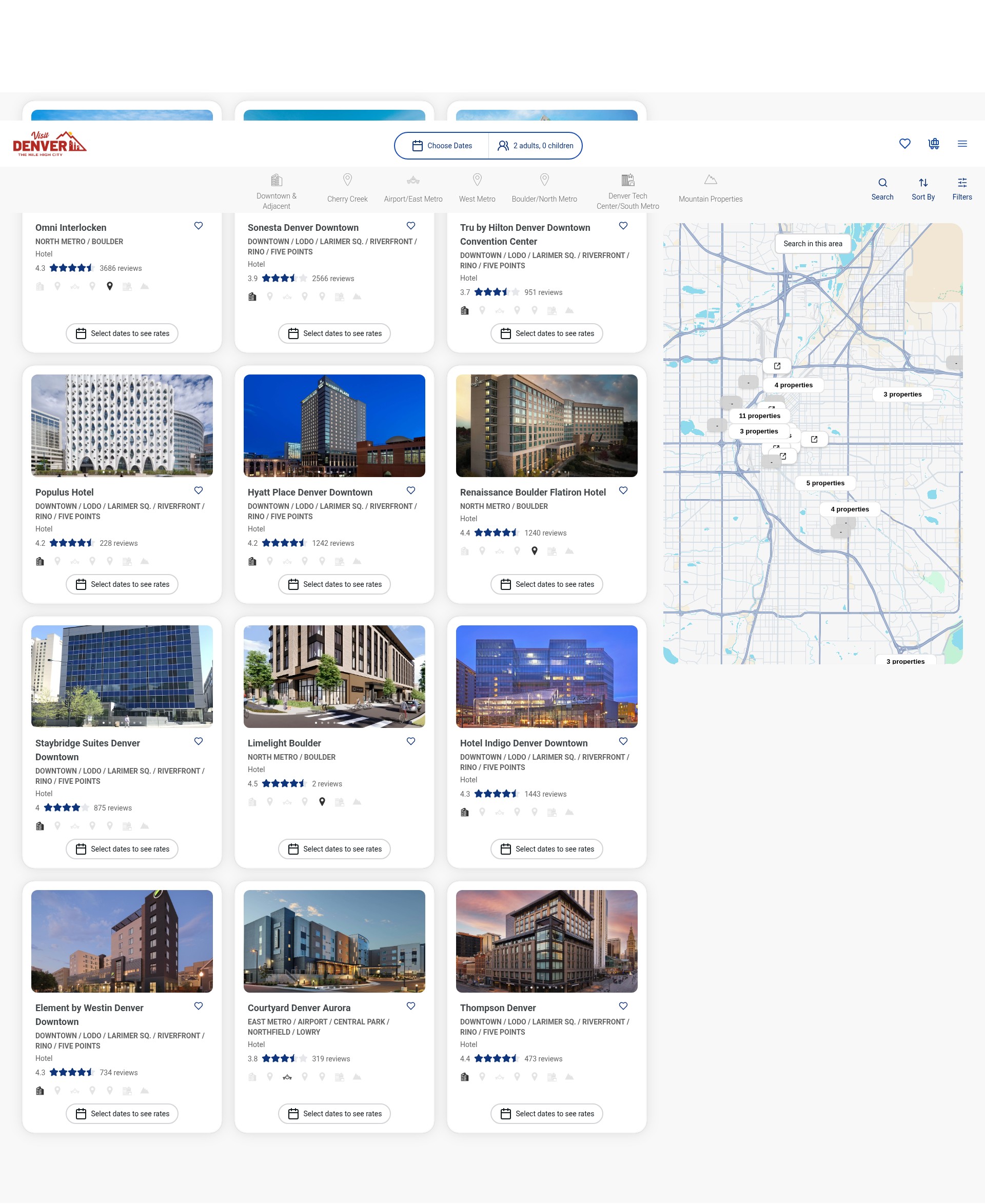Favorite Omni Interlocken with heart
This screenshot has width=985, height=1204.
pyautogui.click(x=199, y=226)
